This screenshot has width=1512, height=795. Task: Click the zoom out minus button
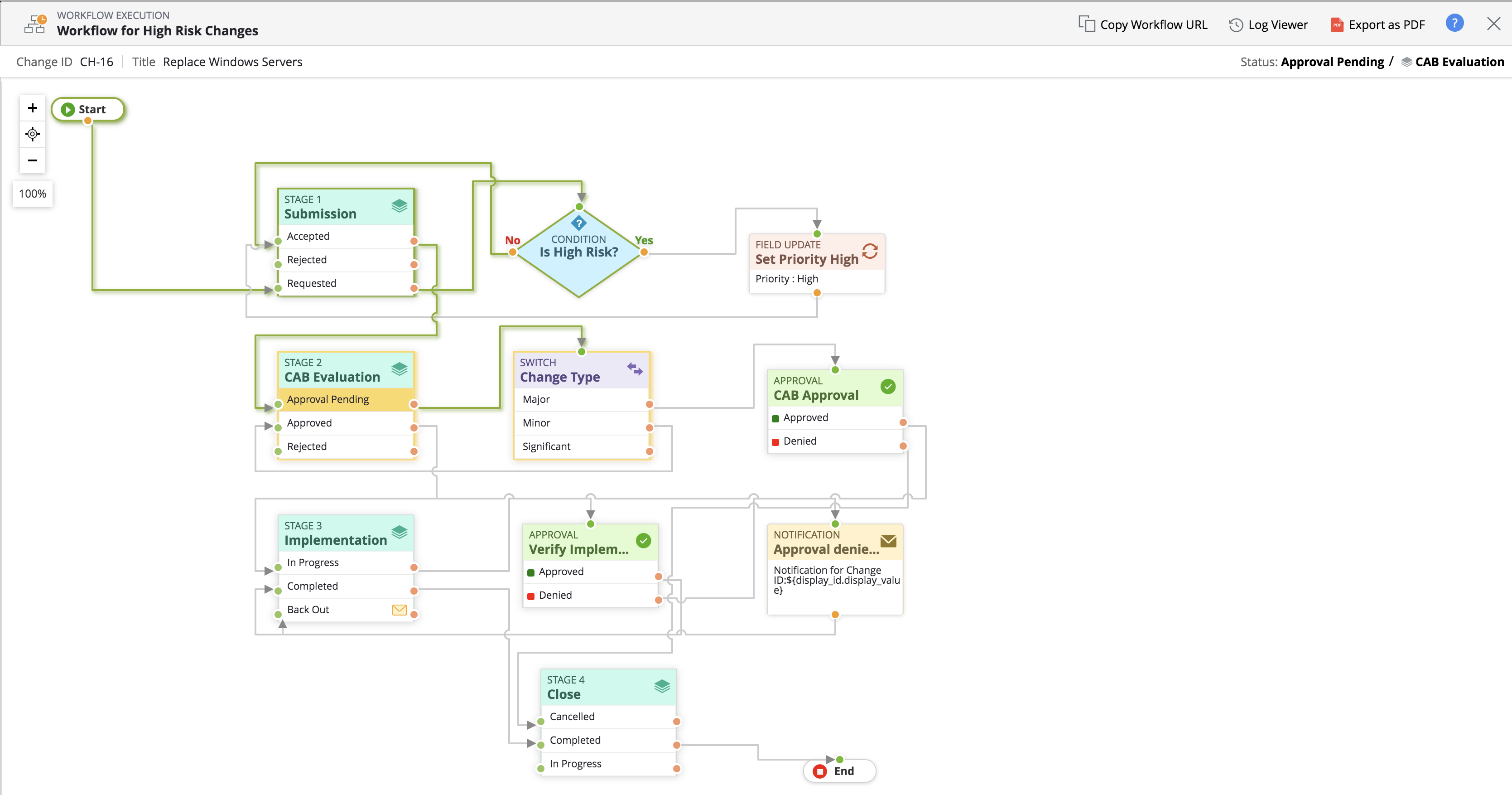point(32,160)
